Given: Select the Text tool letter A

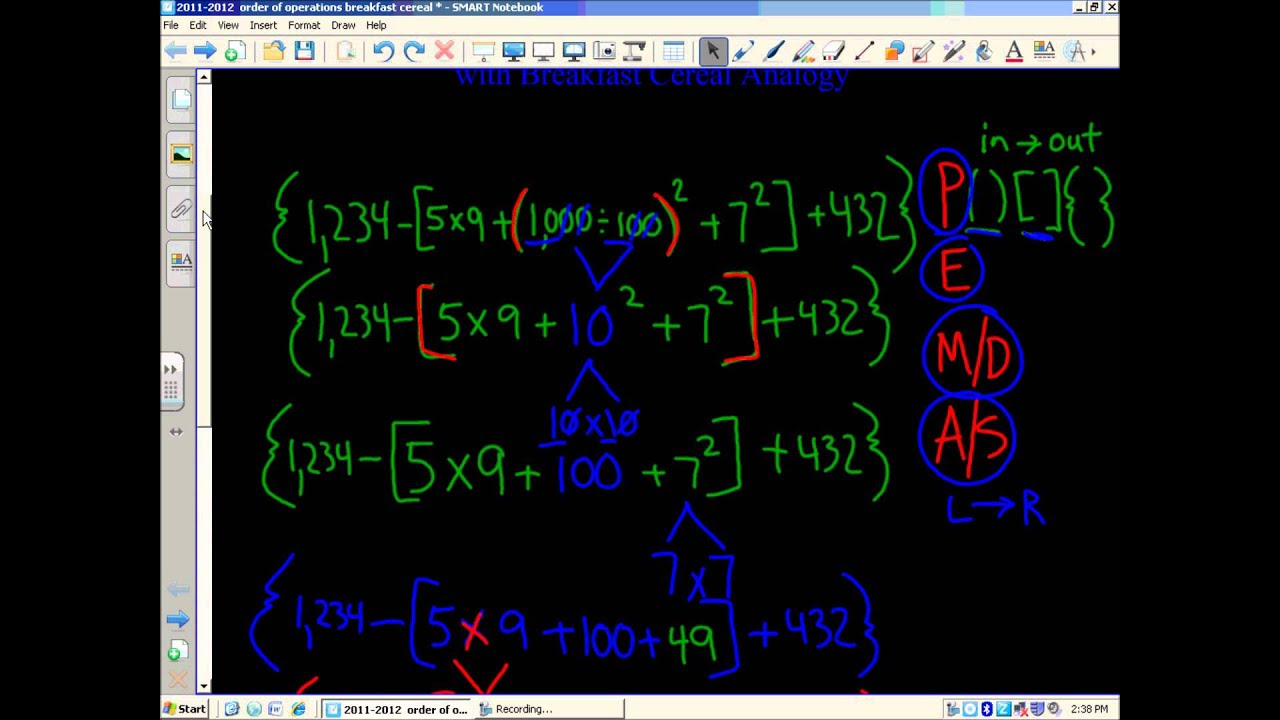Looking at the screenshot, I should coord(1013,51).
